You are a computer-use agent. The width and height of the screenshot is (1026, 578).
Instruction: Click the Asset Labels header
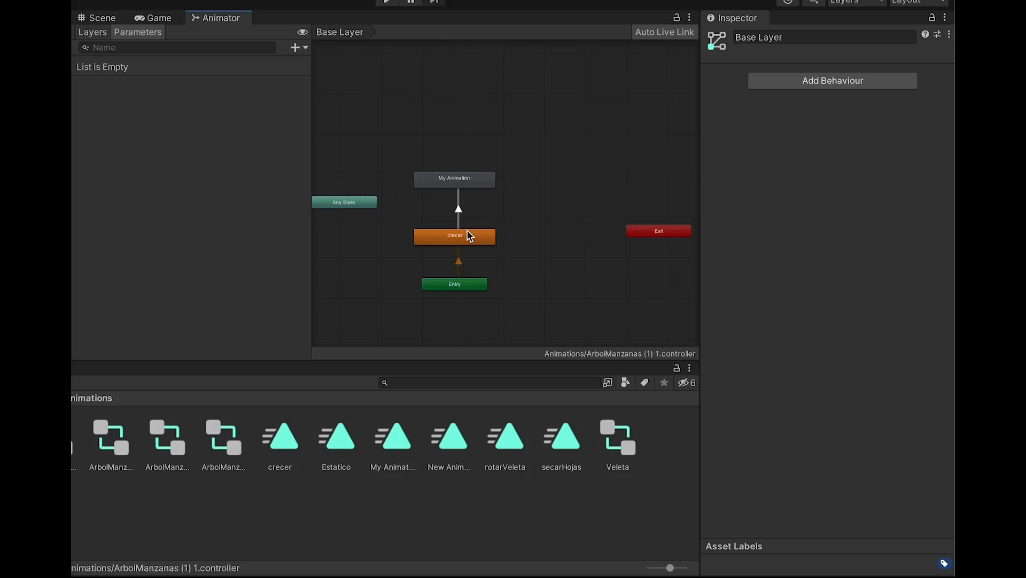pos(734,546)
